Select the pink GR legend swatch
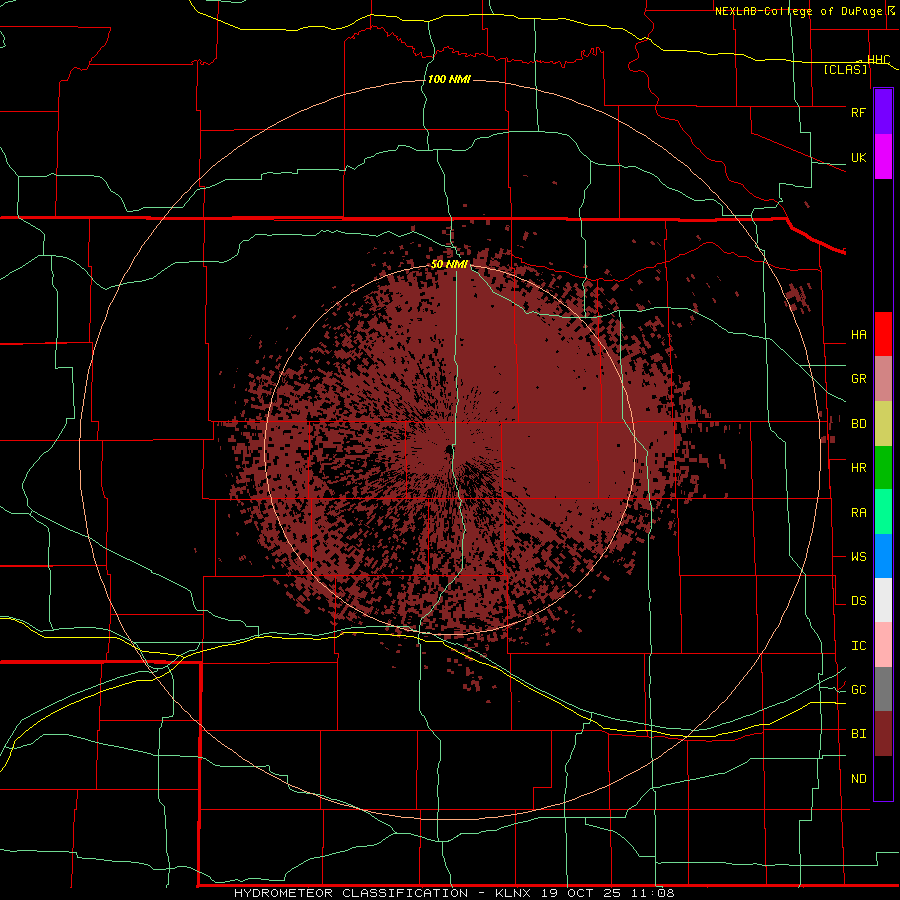This screenshot has height=900, width=900. click(x=883, y=379)
